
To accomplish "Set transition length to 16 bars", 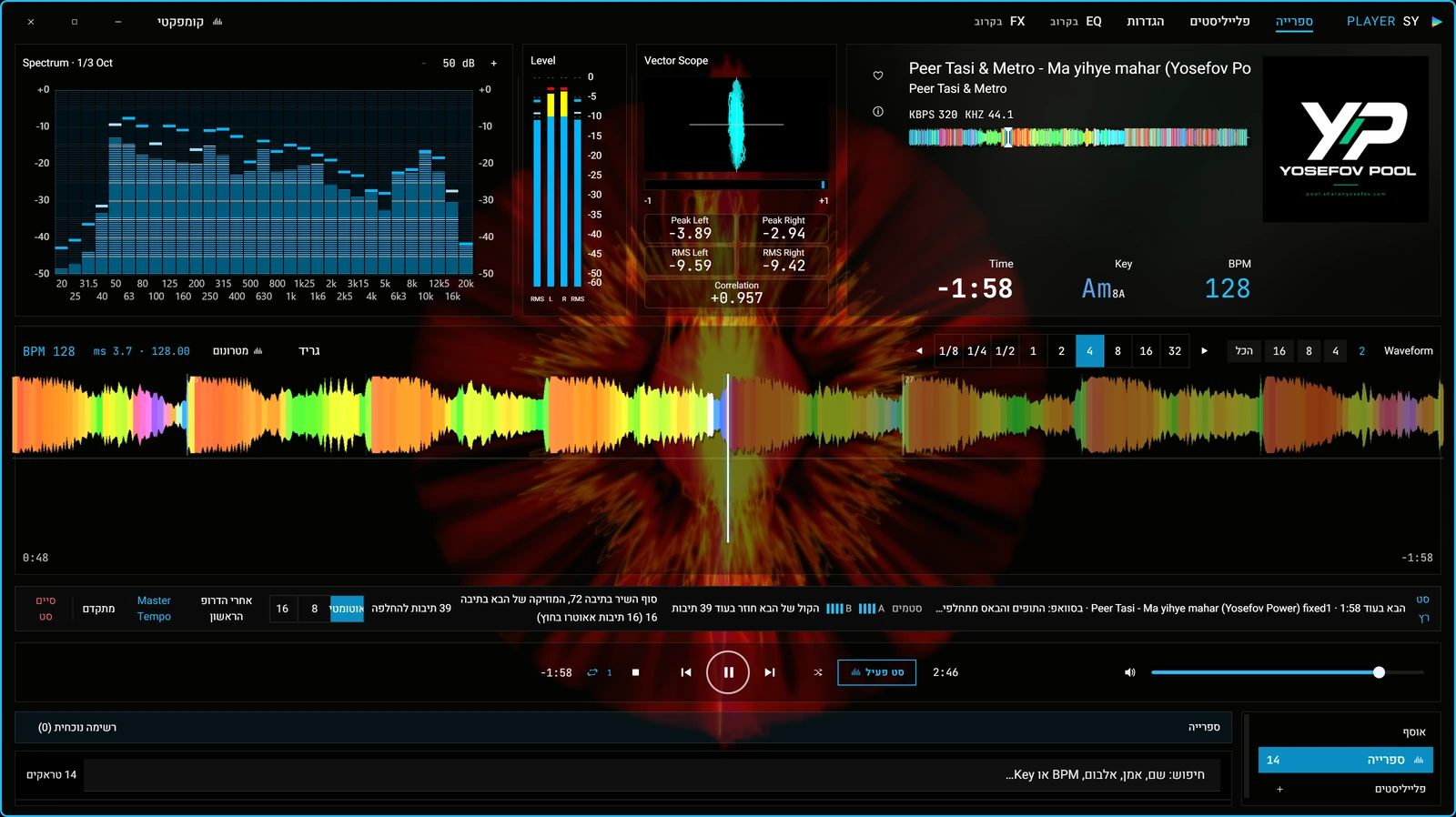I will (x=282, y=609).
